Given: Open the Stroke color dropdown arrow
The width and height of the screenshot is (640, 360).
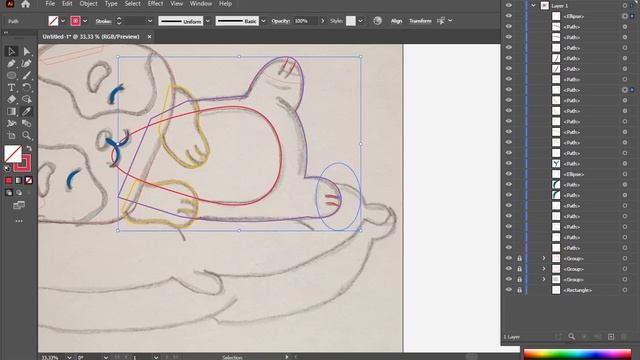Looking at the screenshot, I should 85,21.
